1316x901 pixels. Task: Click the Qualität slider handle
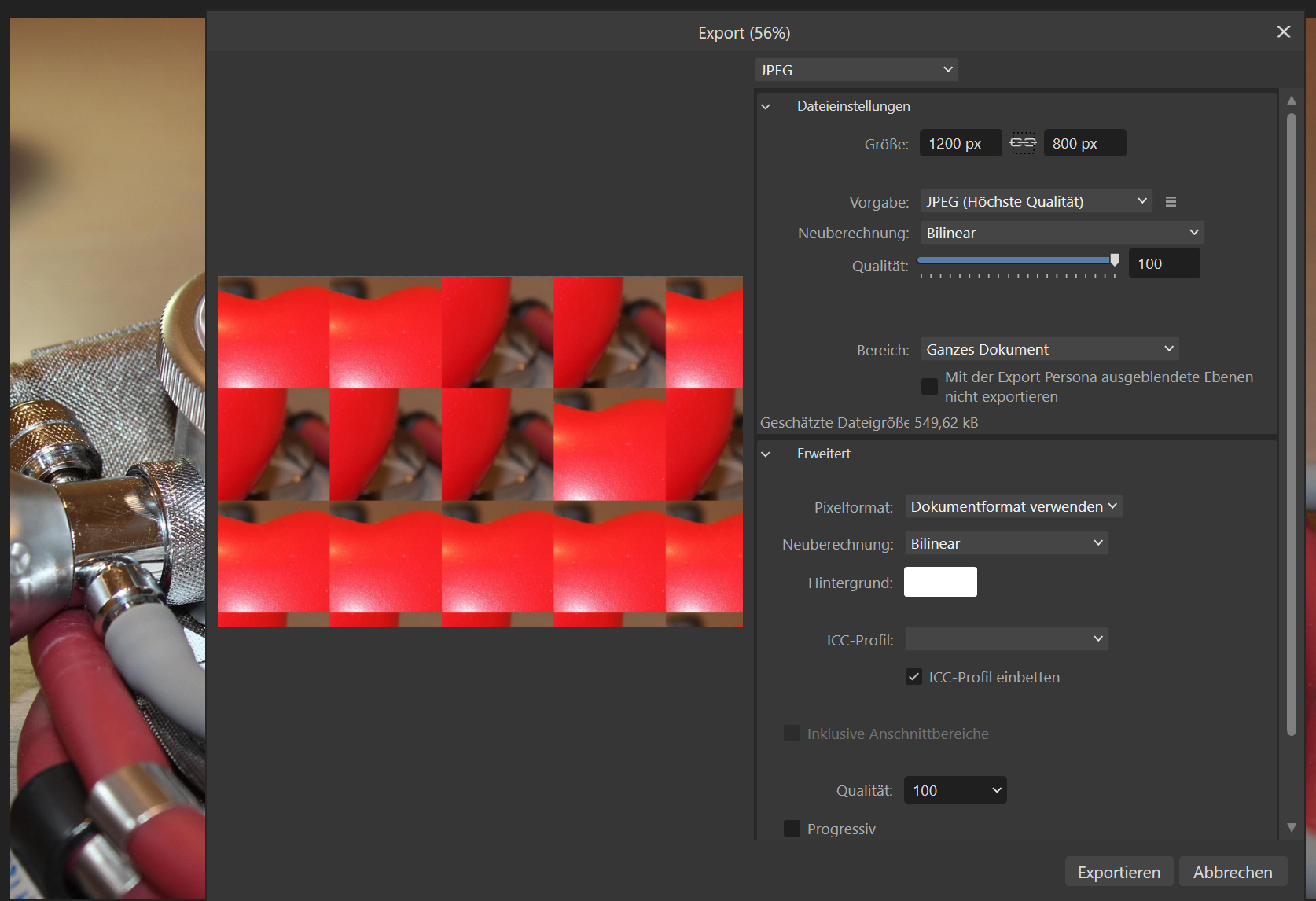tap(1114, 260)
